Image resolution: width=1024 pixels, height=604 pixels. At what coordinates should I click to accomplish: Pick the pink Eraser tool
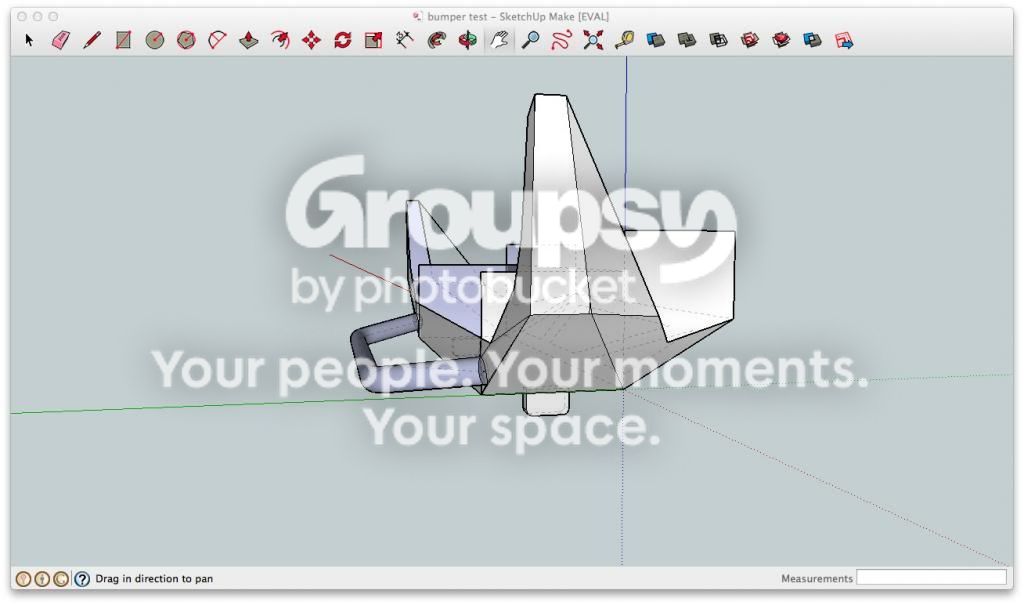coord(60,40)
